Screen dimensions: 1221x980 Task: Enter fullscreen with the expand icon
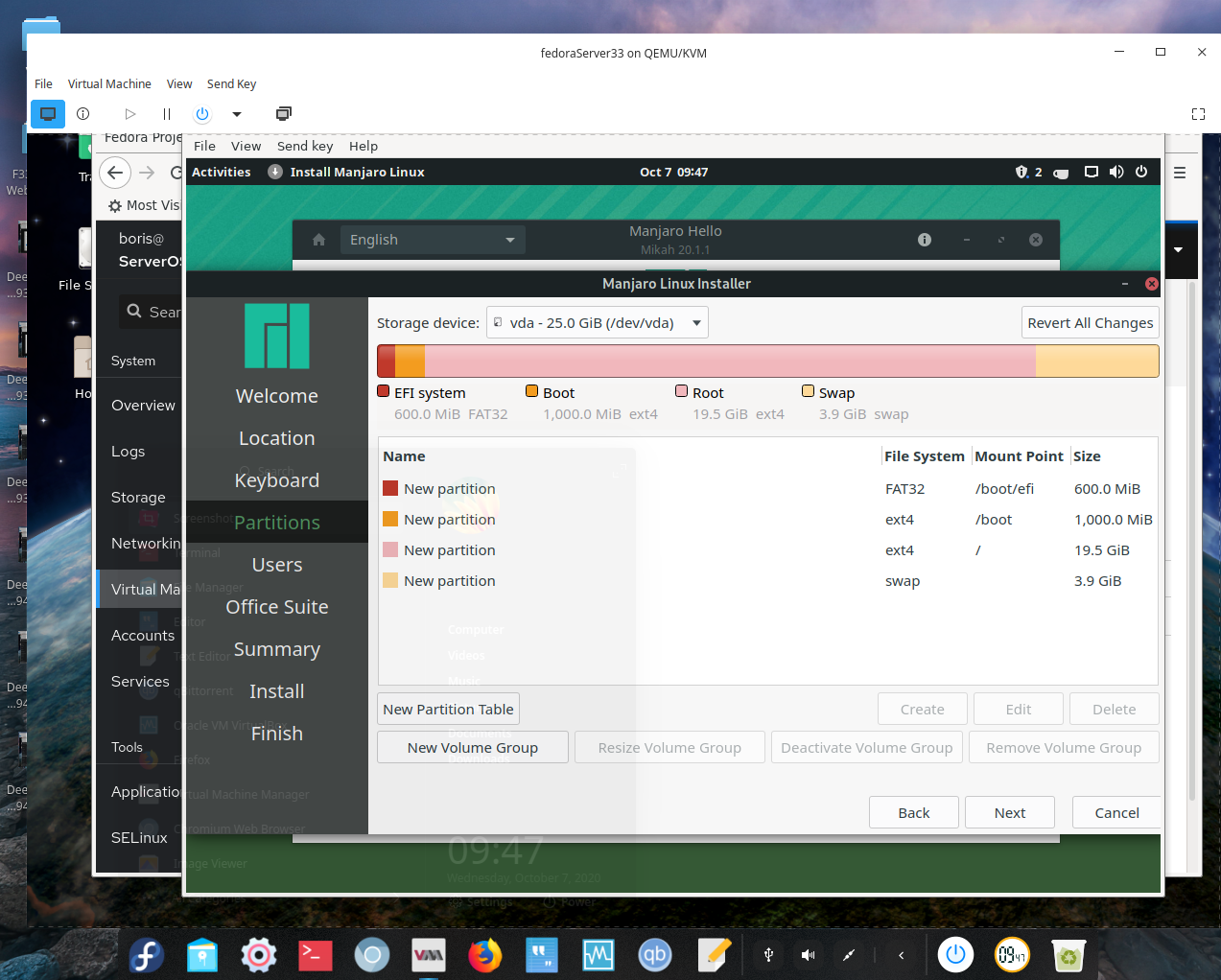(x=1198, y=114)
